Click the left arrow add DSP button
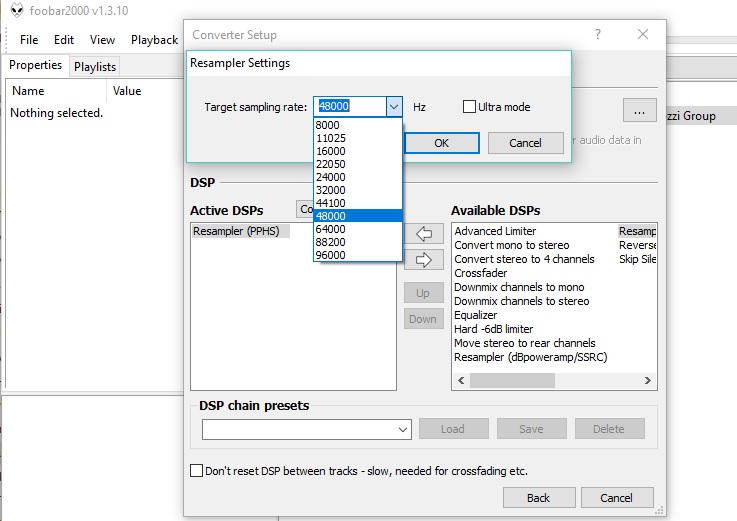Image resolution: width=737 pixels, height=521 pixels. (x=423, y=233)
